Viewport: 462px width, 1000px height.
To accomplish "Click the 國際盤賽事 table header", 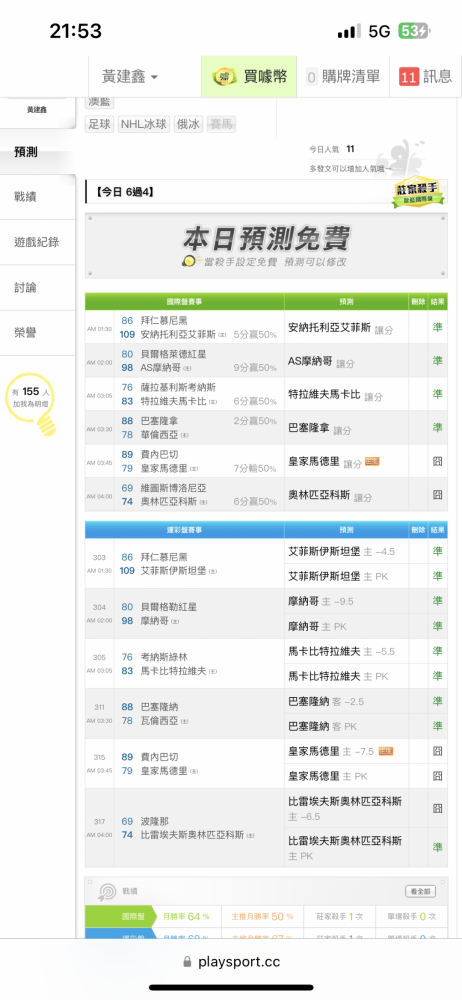I will 184,301.
